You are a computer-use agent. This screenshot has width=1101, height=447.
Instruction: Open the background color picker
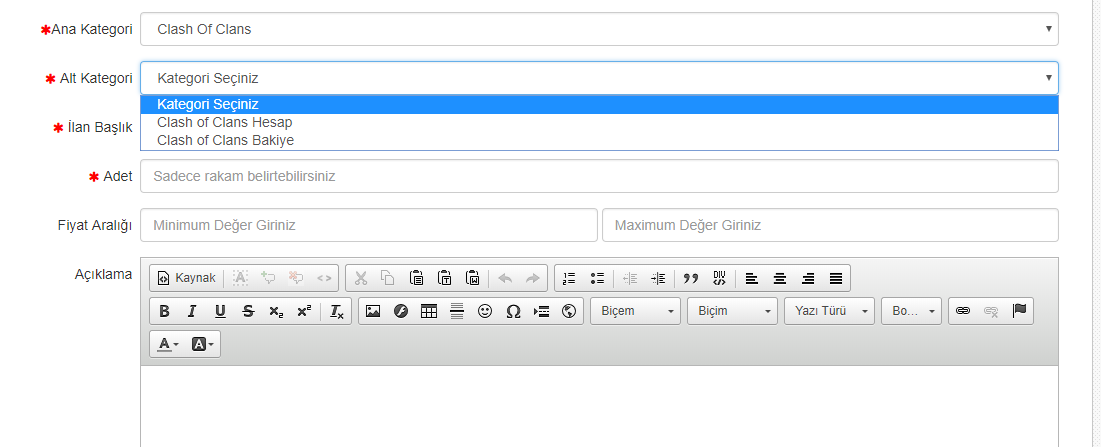coord(203,344)
